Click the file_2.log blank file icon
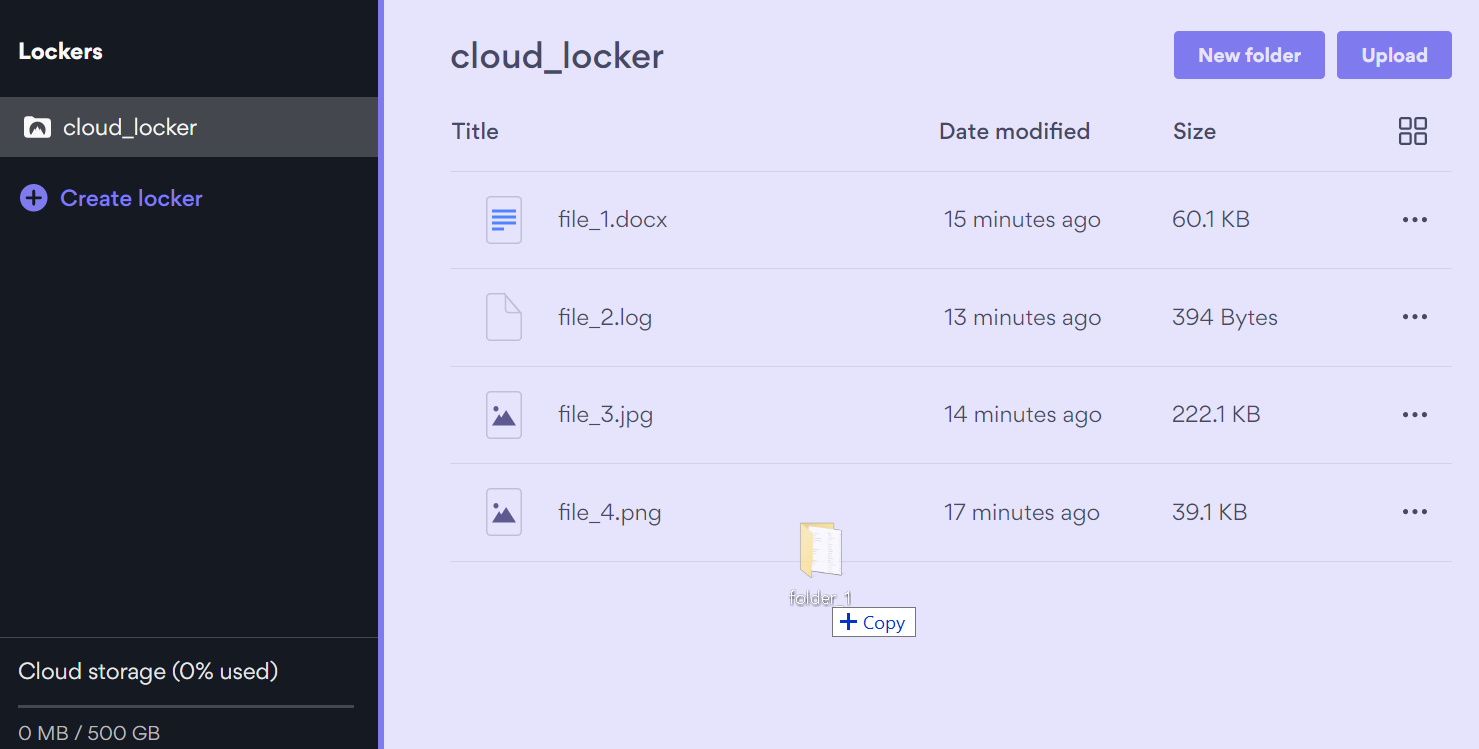This screenshot has width=1479, height=749. point(504,317)
